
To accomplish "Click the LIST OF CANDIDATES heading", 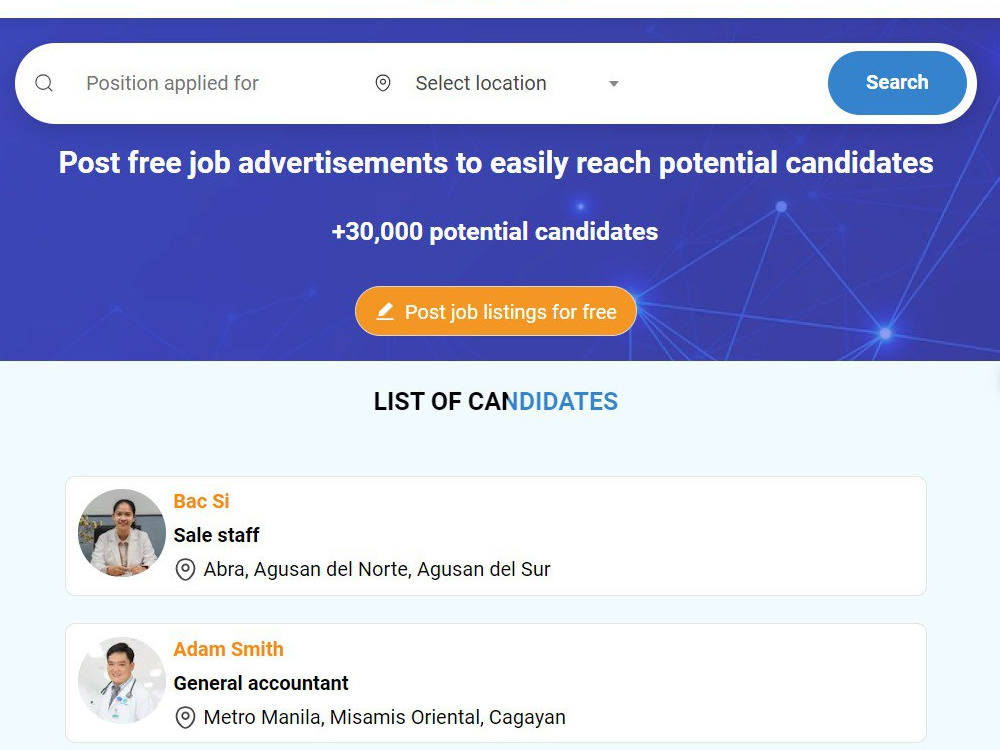I will (496, 402).
